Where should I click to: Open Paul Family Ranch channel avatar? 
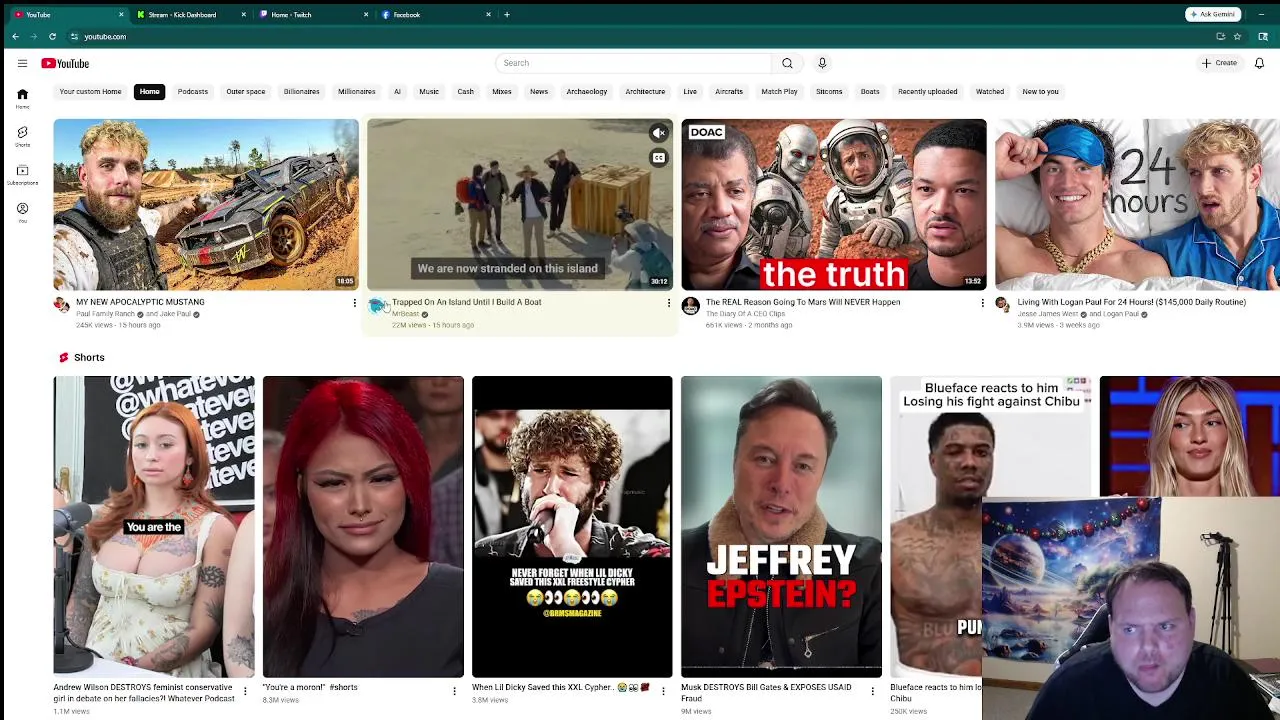click(62, 306)
